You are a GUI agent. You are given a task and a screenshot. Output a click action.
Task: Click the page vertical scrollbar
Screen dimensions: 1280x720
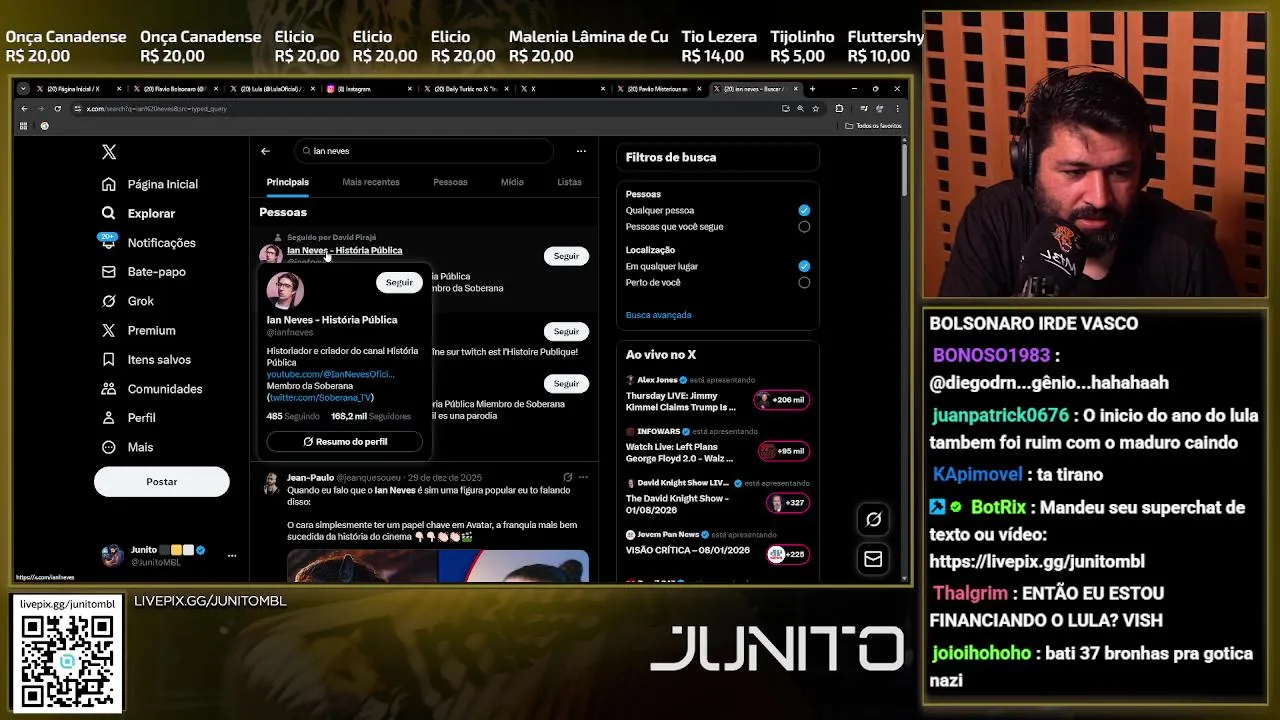[904, 170]
